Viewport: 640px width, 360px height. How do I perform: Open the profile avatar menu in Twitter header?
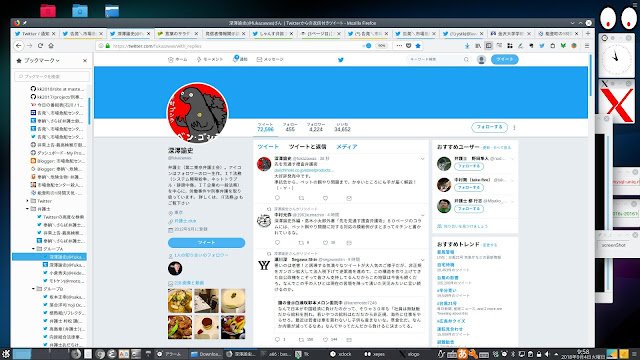(481, 60)
